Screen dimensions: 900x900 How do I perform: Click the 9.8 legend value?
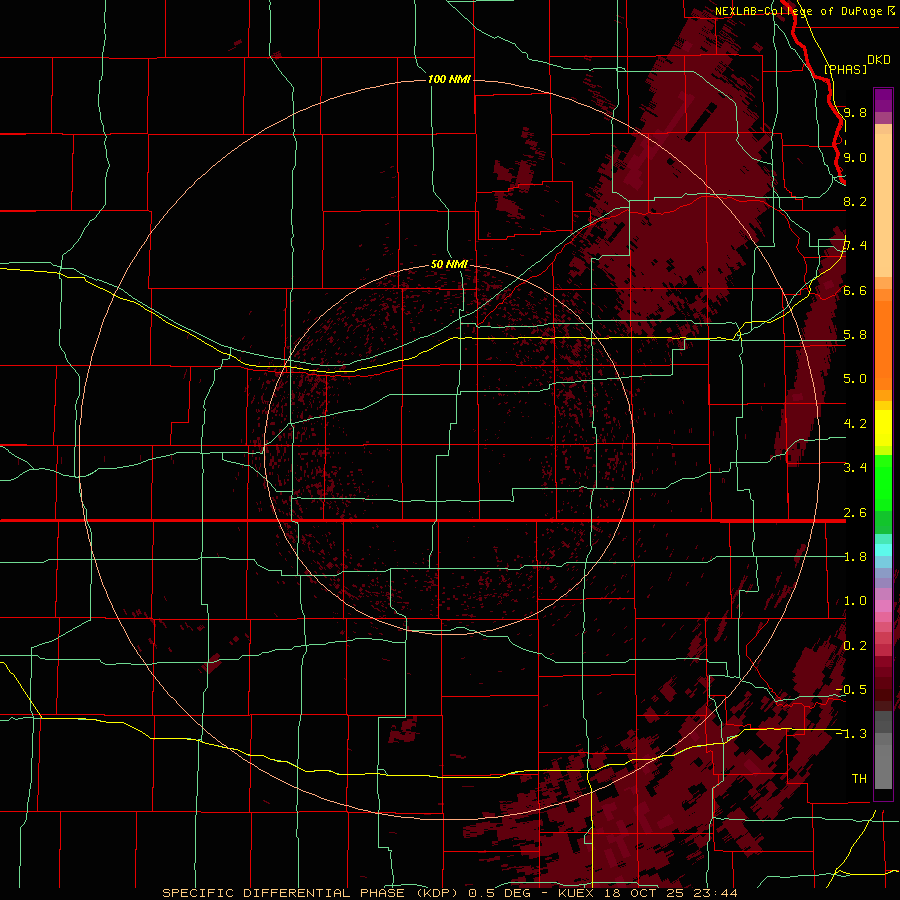pyautogui.click(x=855, y=112)
